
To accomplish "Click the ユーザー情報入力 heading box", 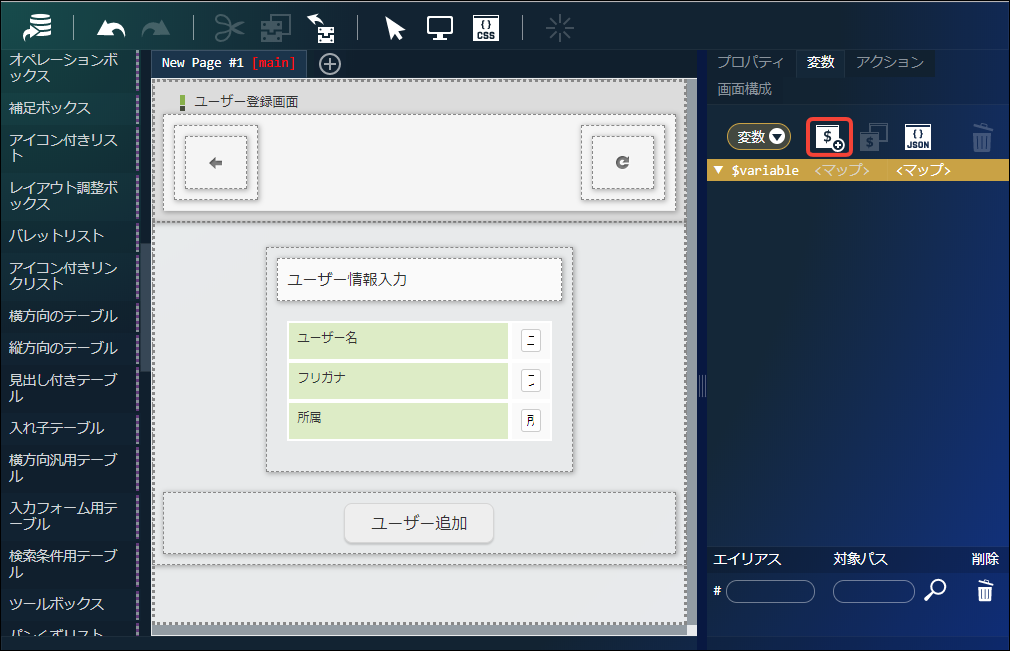I will click(419, 279).
